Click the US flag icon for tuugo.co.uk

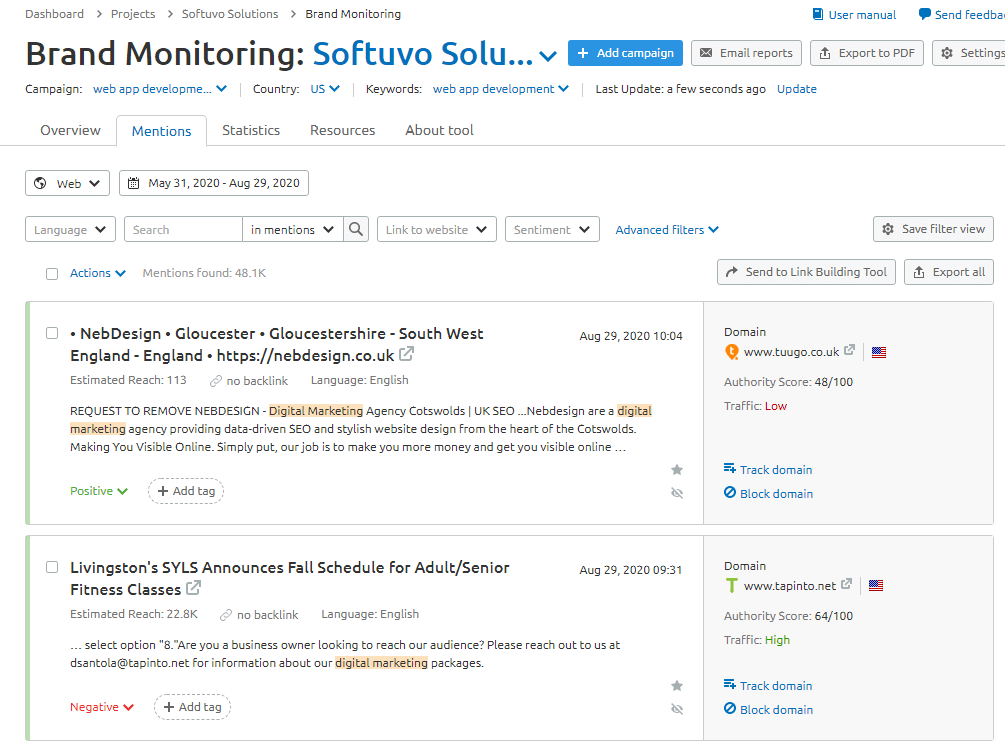pos(879,352)
